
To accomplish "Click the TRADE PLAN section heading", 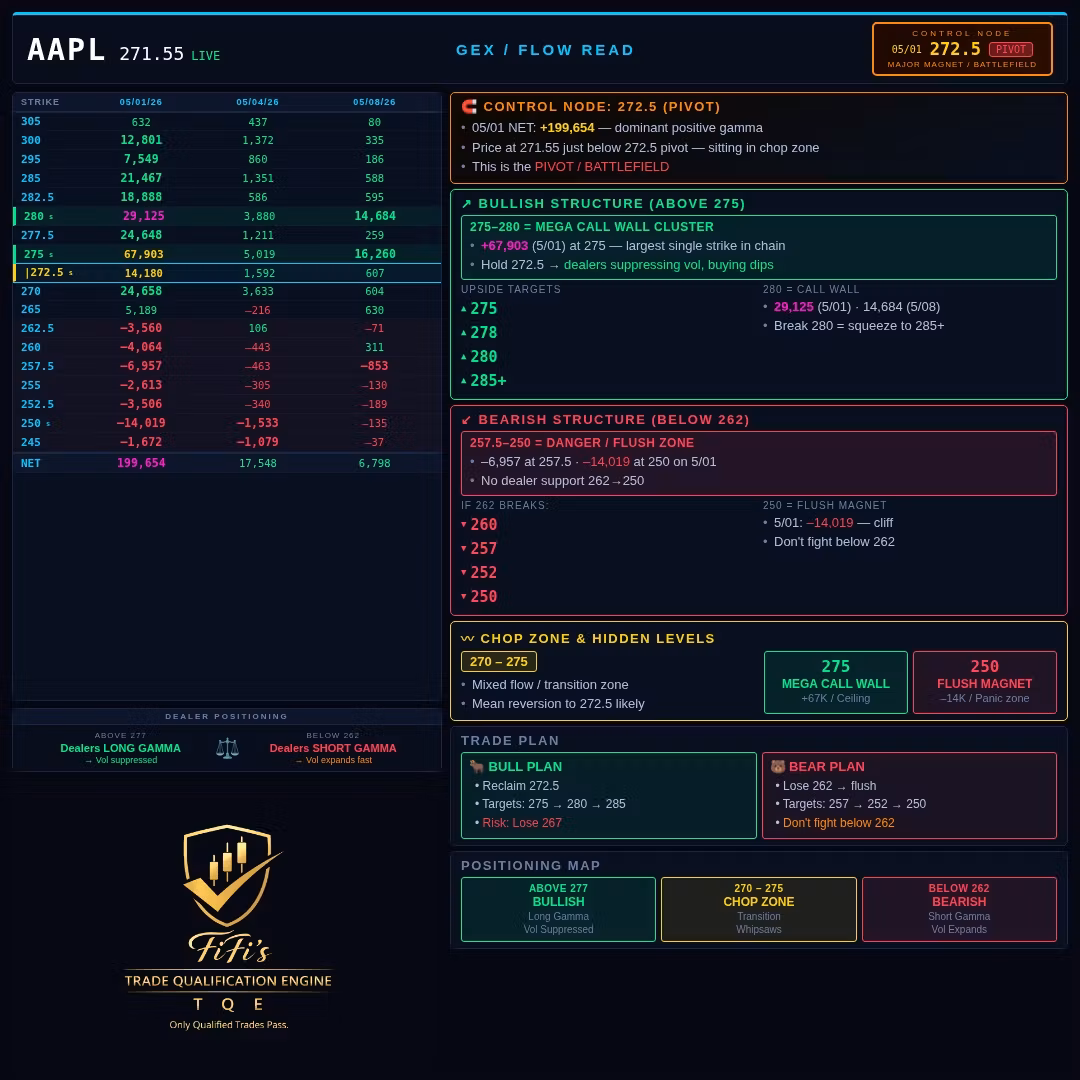I will tap(510, 740).
